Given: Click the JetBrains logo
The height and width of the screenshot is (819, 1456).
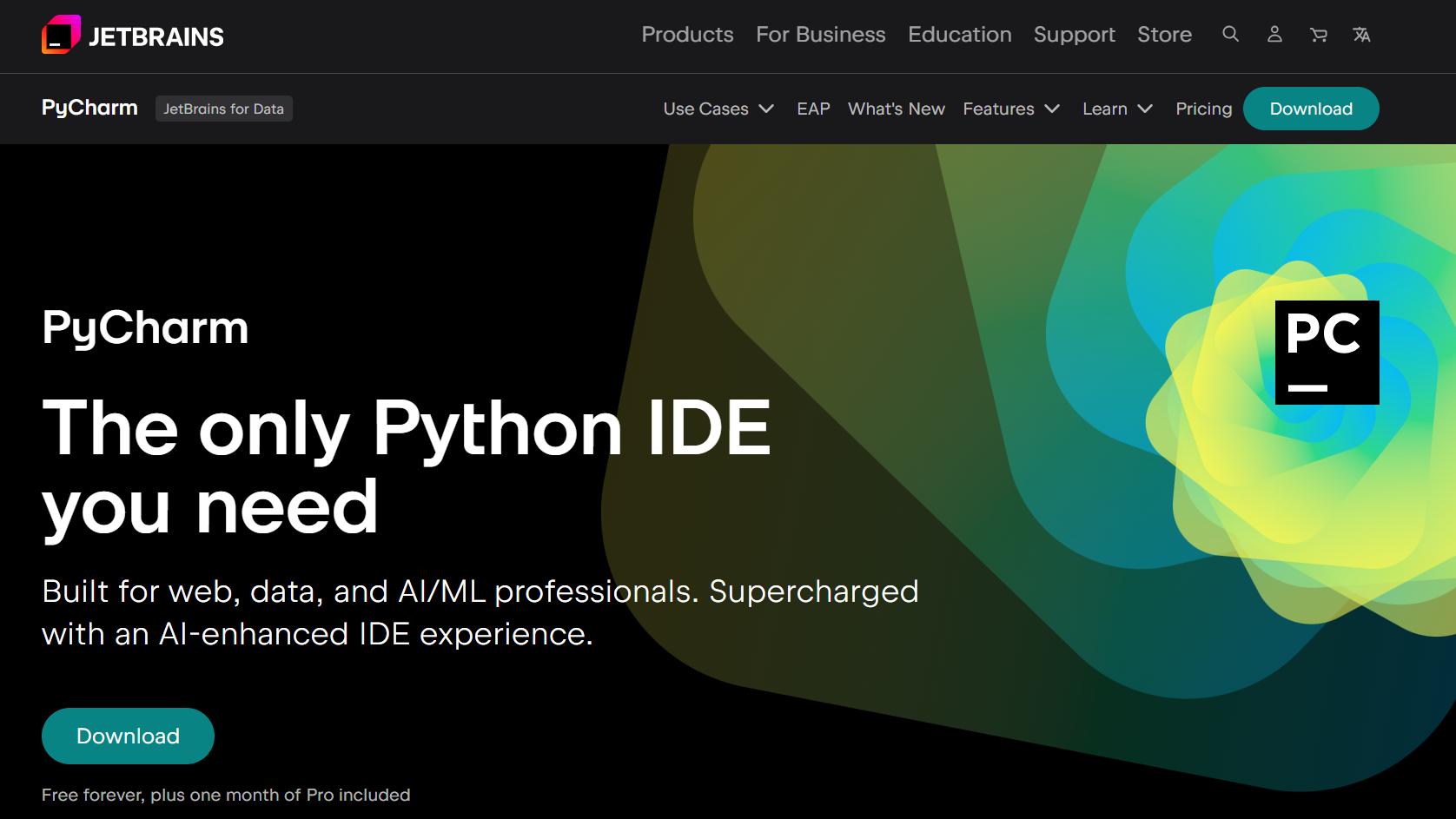Looking at the screenshot, I should point(133,36).
